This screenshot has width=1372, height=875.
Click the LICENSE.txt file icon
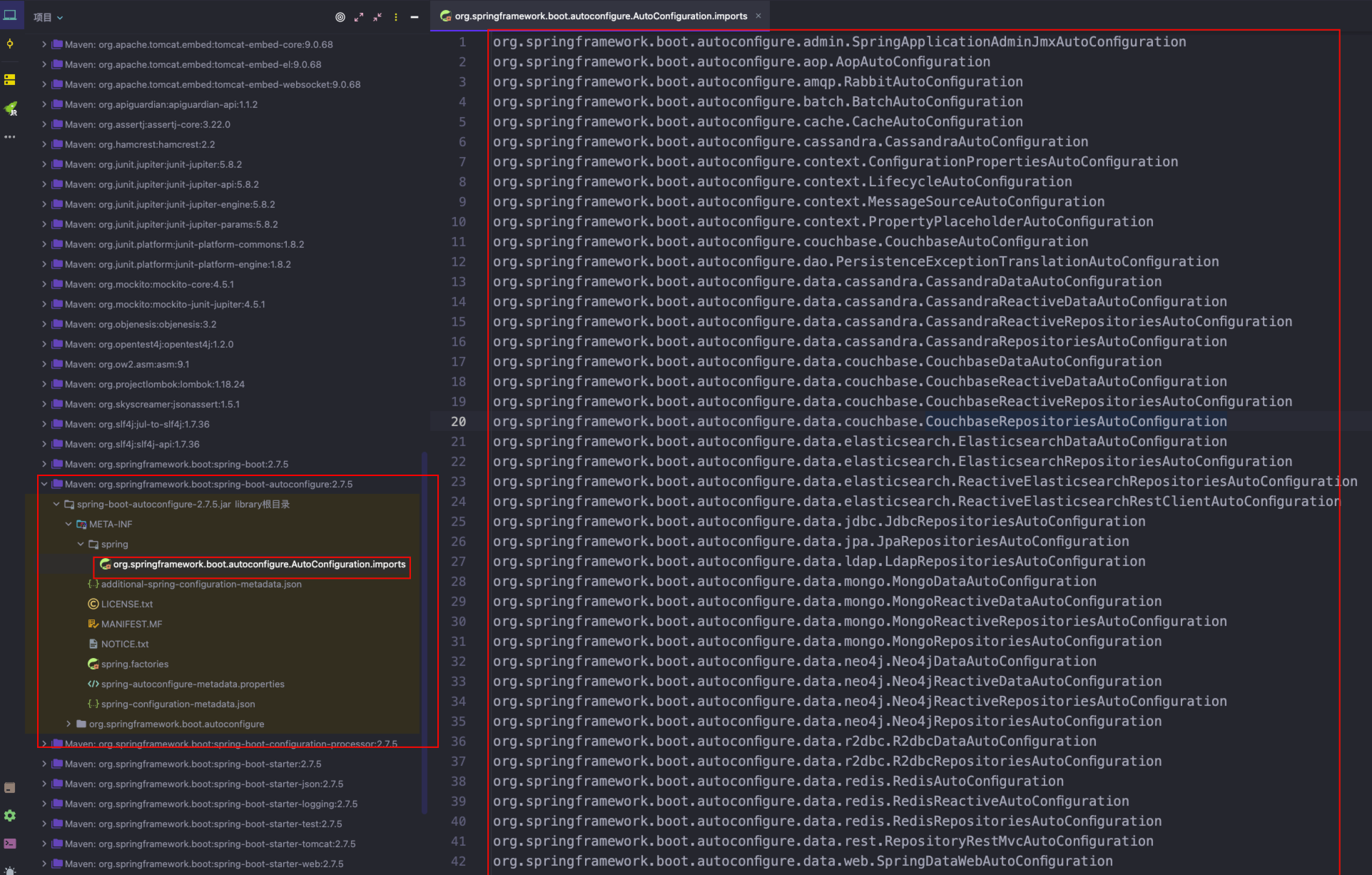pos(93,604)
